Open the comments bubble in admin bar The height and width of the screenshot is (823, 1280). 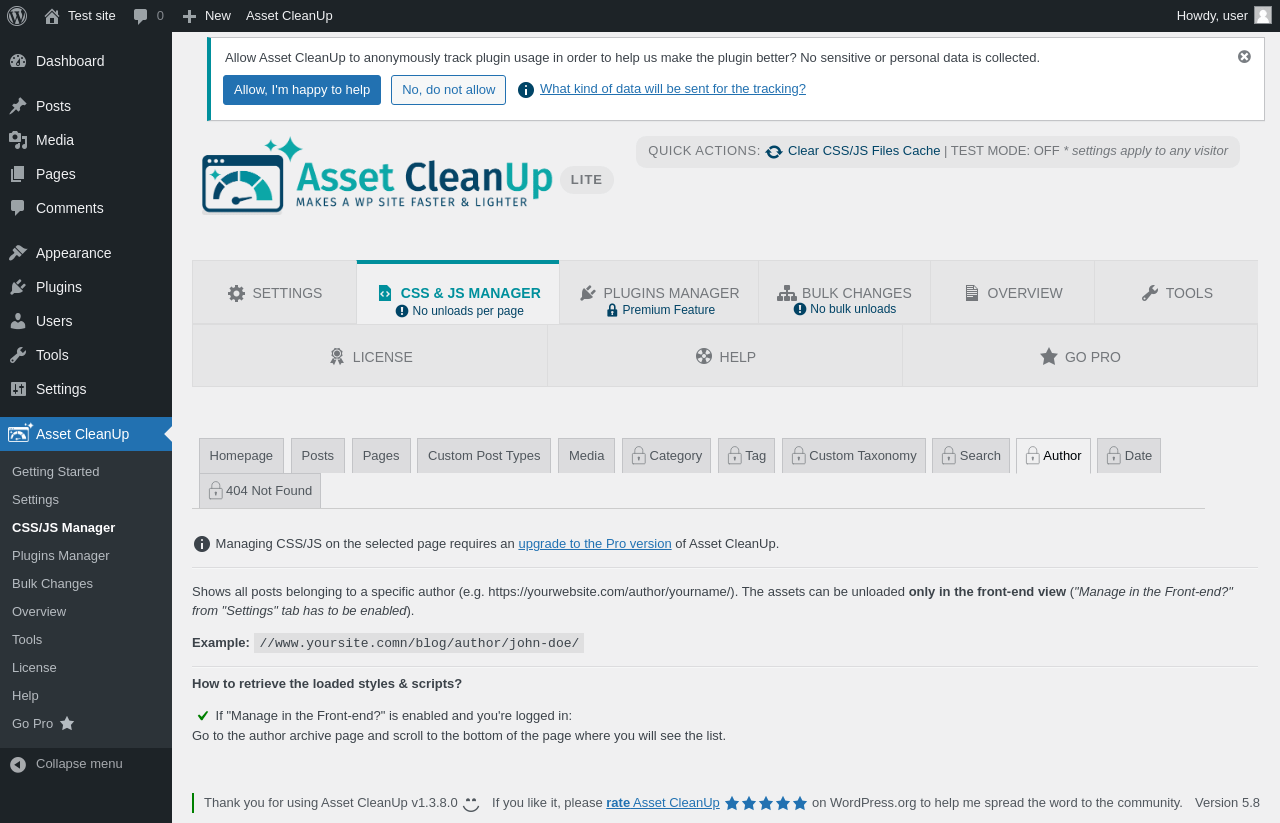pos(141,16)
